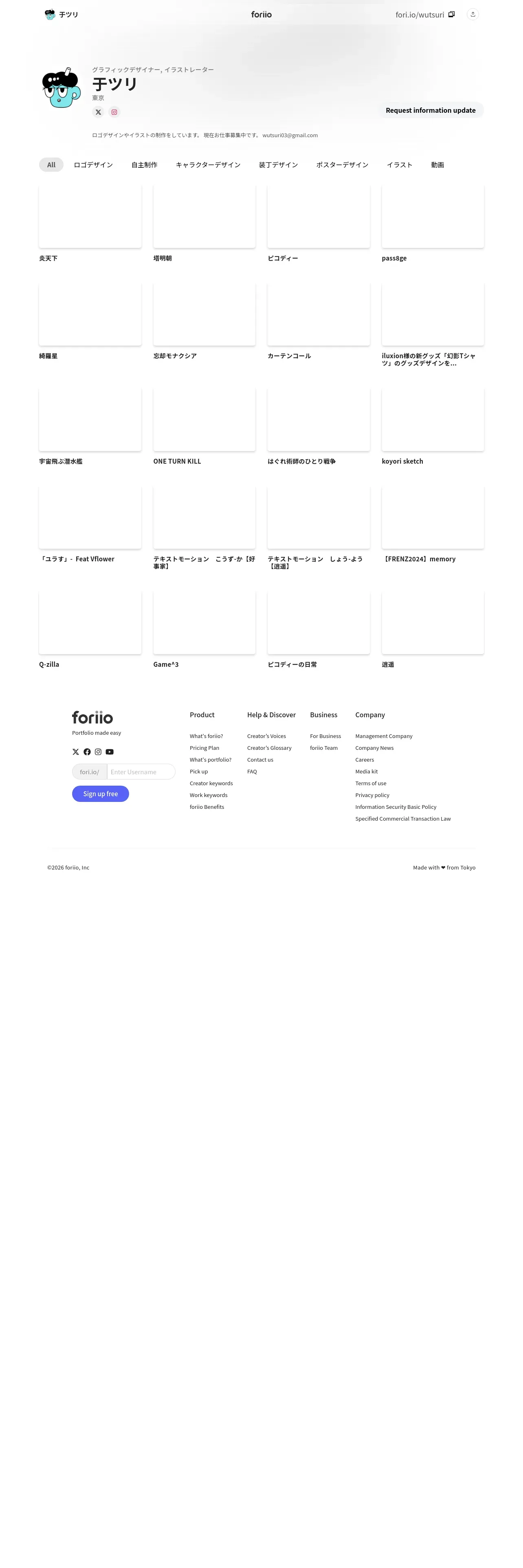Click the footer YouTube icon
523x1568 pixels.
point(110,752)
